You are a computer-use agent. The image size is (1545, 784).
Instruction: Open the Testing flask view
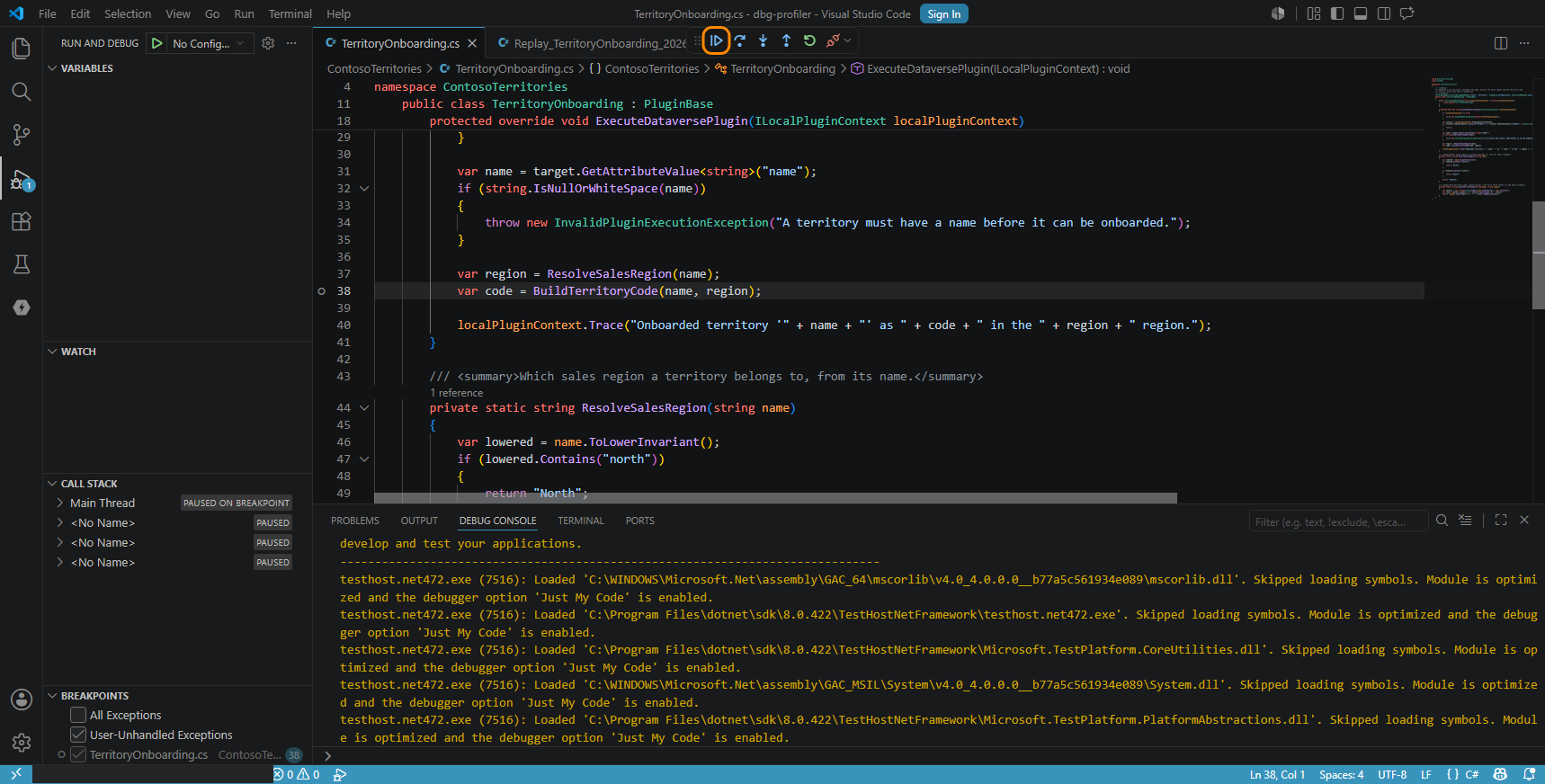(x=22, y=264)
